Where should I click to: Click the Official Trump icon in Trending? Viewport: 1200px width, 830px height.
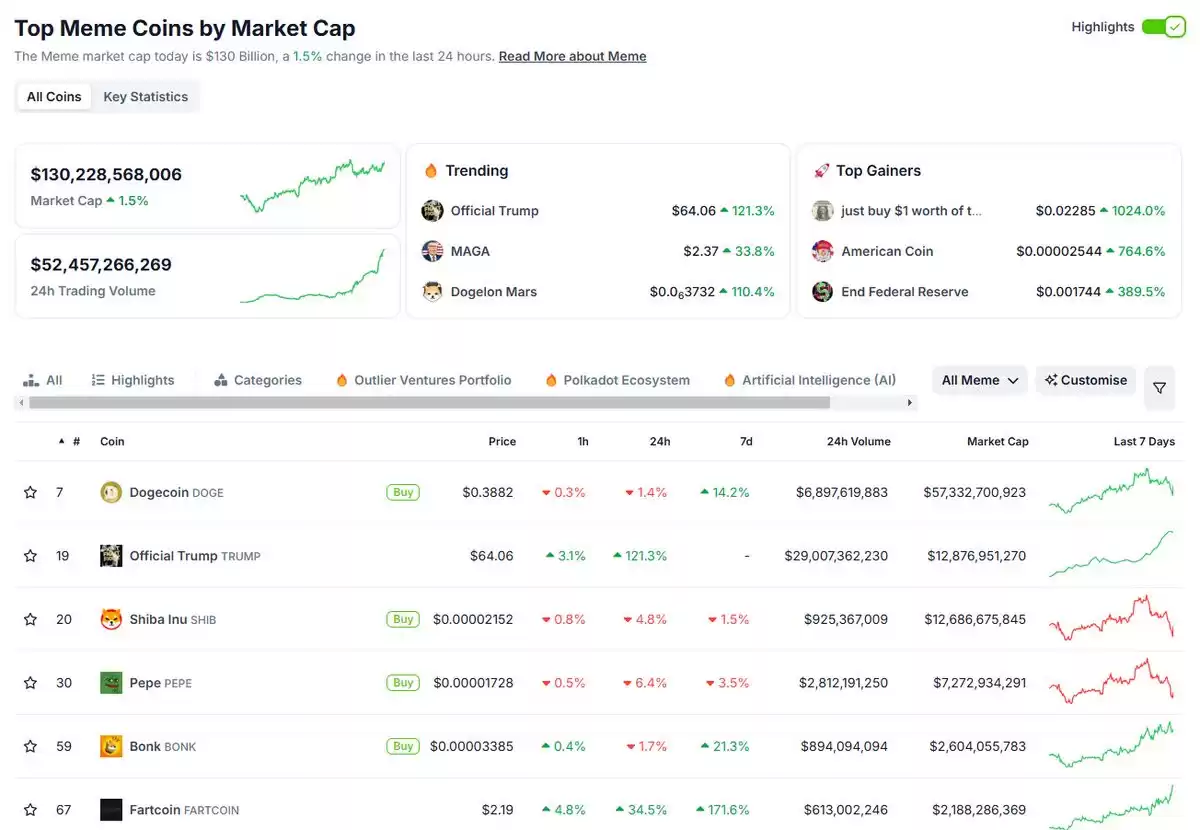click(432, 211)
